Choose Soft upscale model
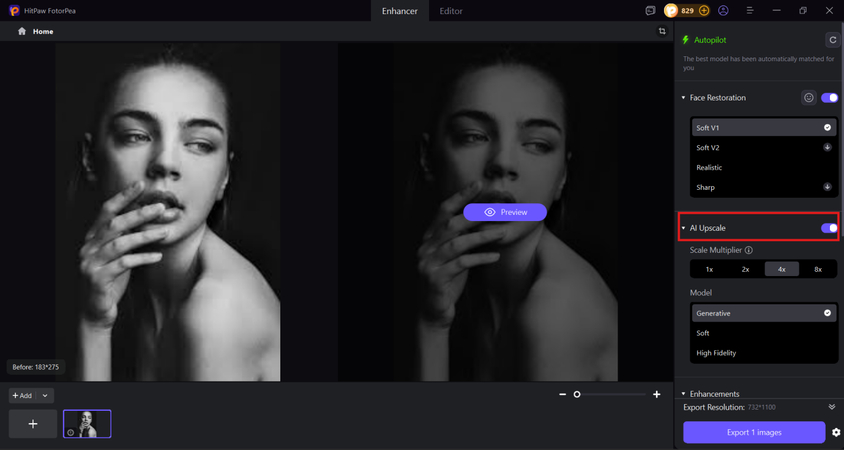The height and width of the screenshot is (450, 844). click(764, 333)
